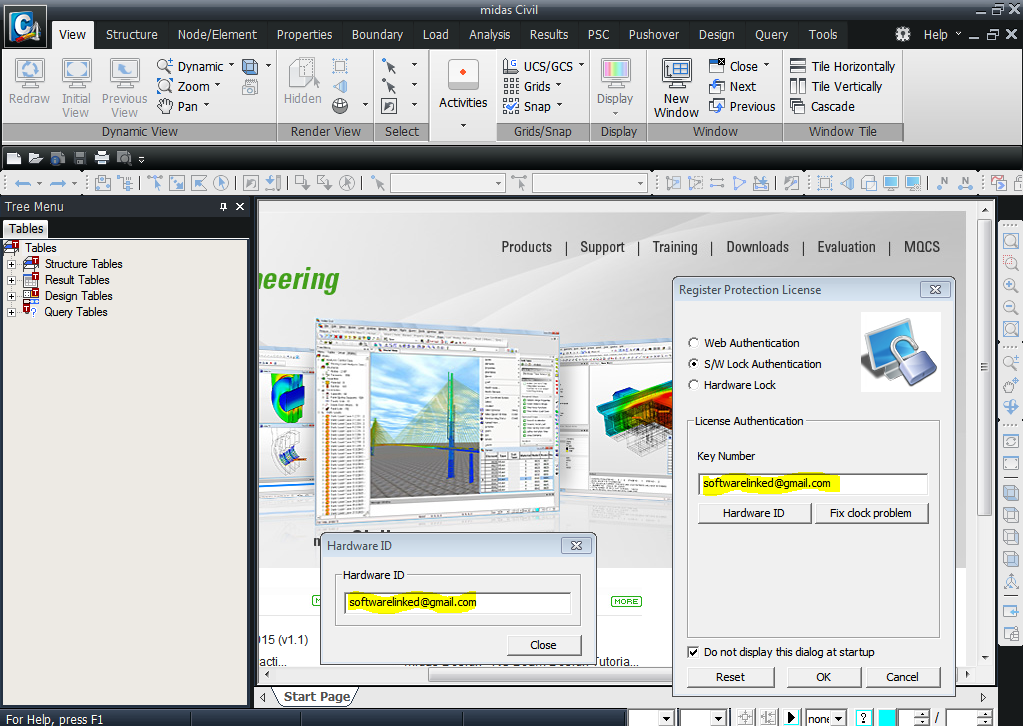Select the Start Page document tab
The height and width of the screenshot is (726, 1023).
[x=316, y=697]
